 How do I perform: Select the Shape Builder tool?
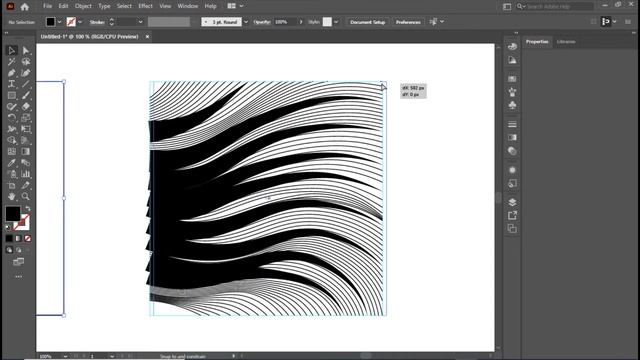[x=11, y=140]
